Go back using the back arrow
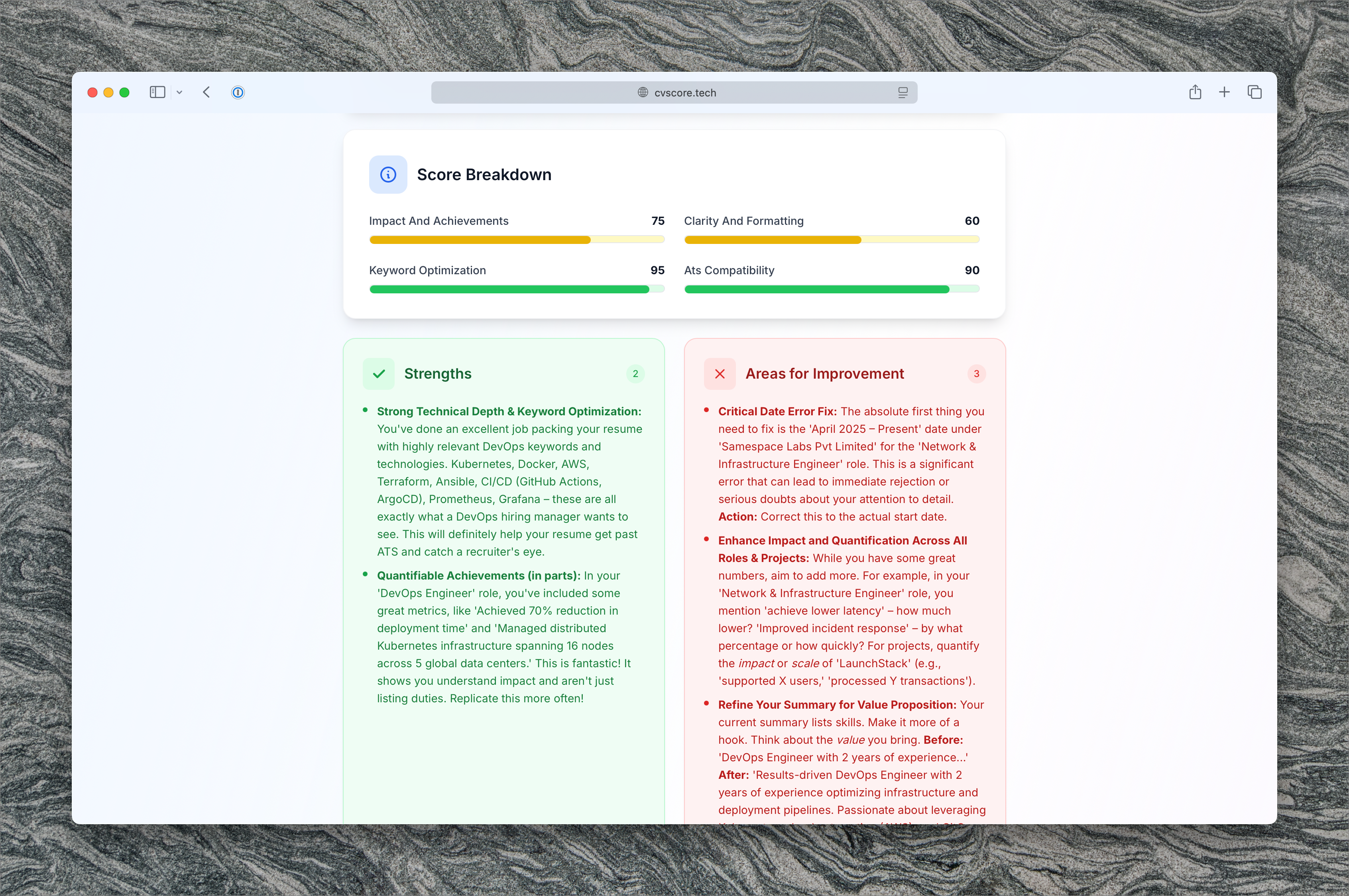Image resolution: width=1349 pixels, height=896 pixels. pos(206,92)
